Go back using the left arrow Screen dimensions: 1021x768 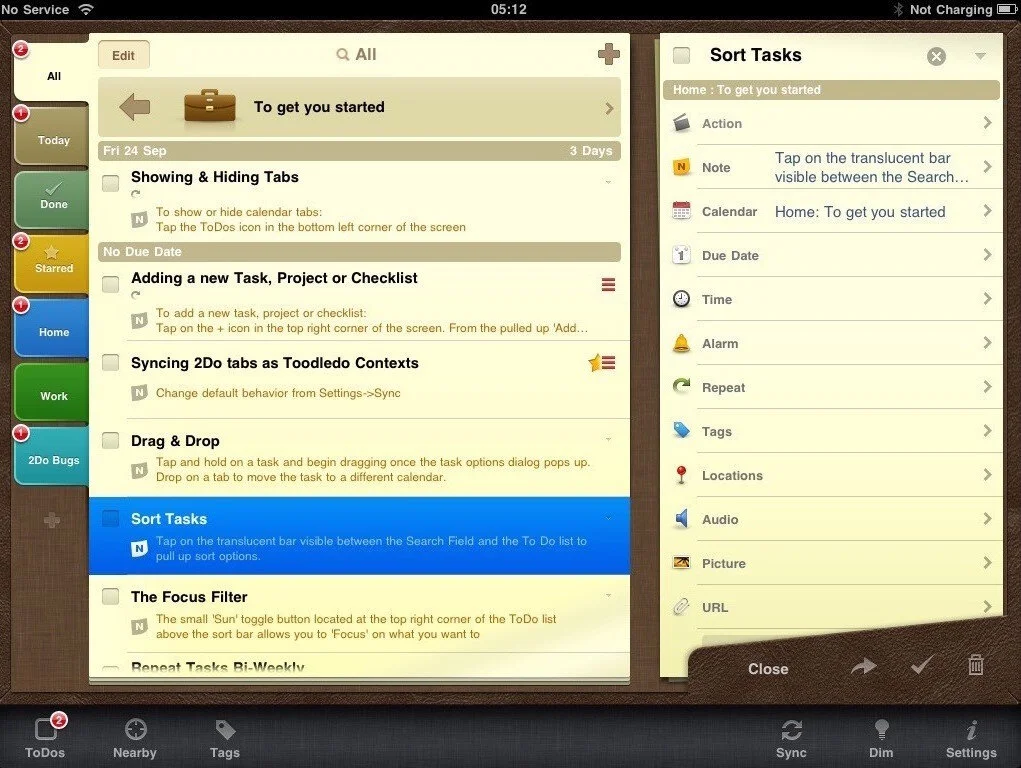pos(135,107)
